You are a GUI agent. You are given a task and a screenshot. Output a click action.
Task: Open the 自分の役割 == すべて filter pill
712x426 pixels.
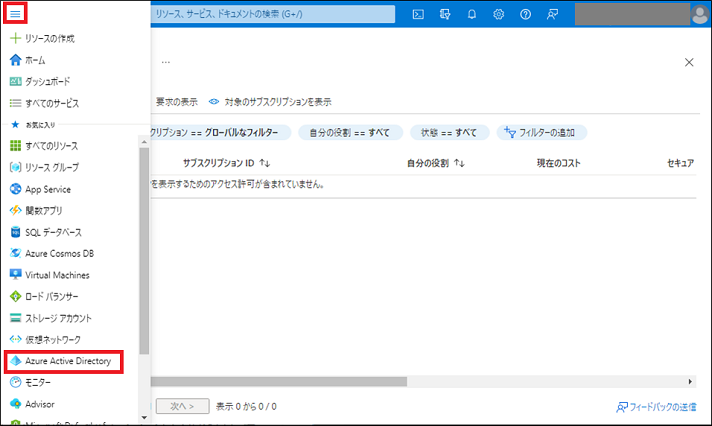(x=350, y=133)
